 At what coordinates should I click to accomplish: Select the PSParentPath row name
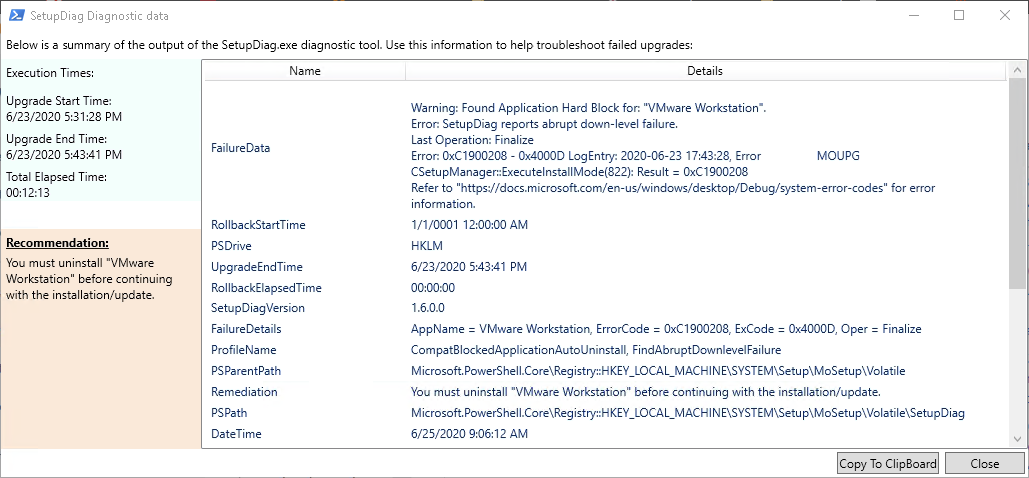[x=245, y=371]
